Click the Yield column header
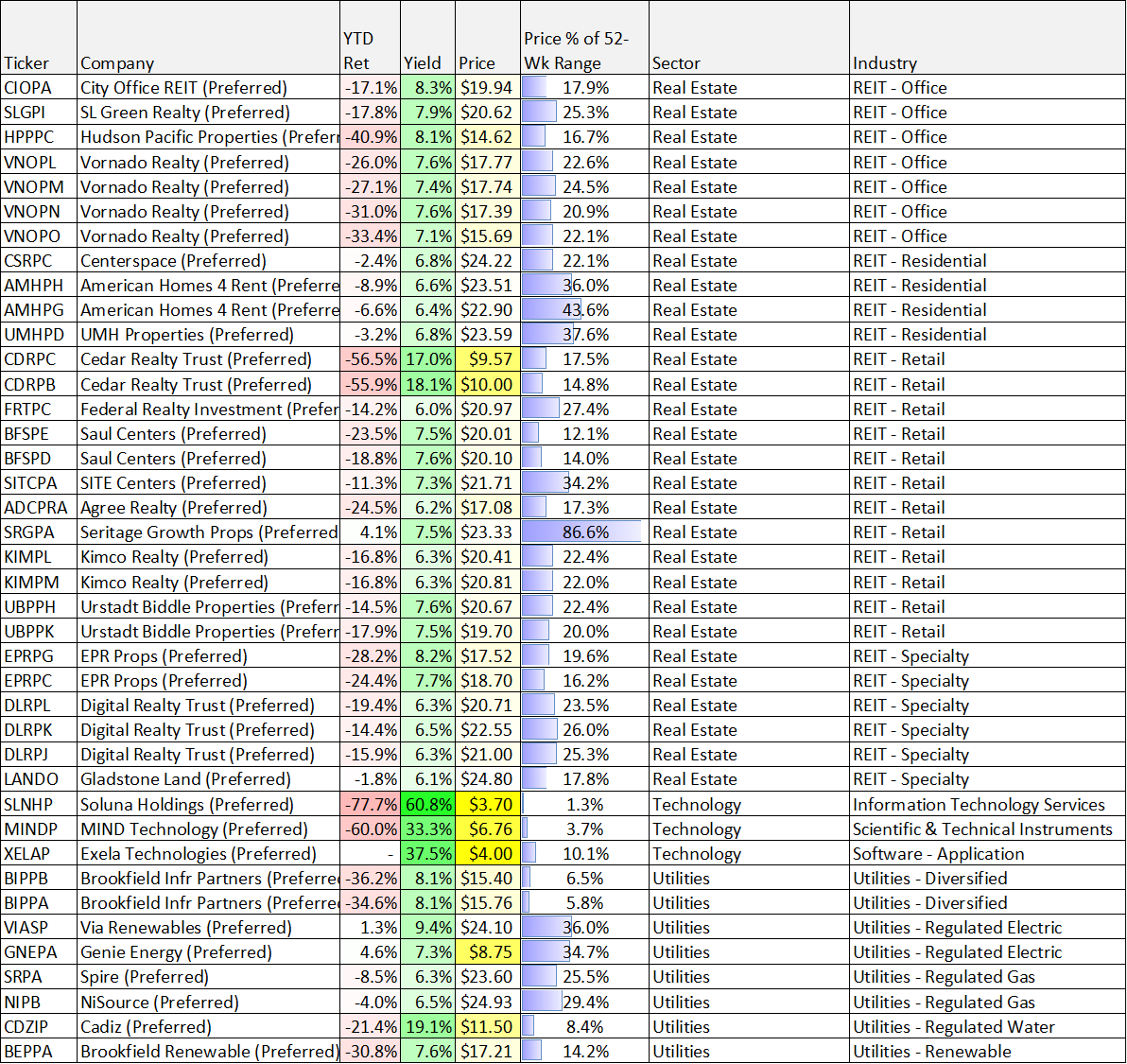This screenshot has width=1127, height=1064. (427, 38)
